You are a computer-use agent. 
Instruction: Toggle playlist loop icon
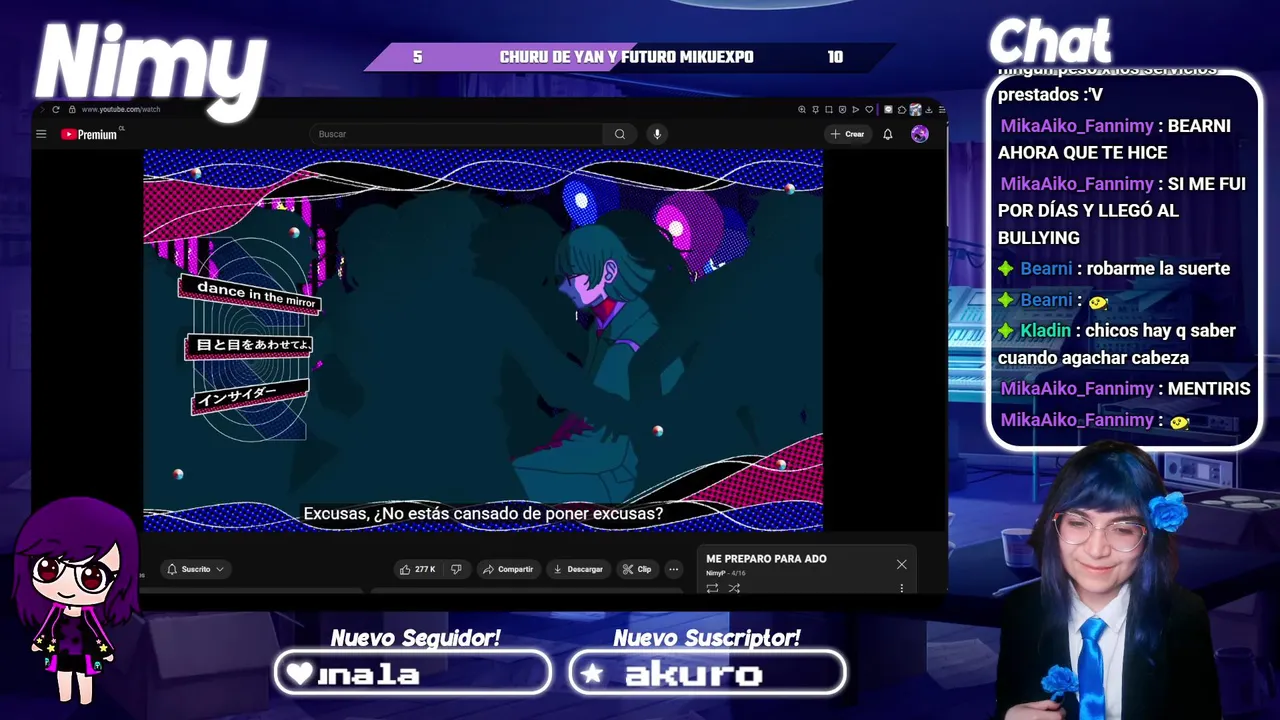coord(712,588)
